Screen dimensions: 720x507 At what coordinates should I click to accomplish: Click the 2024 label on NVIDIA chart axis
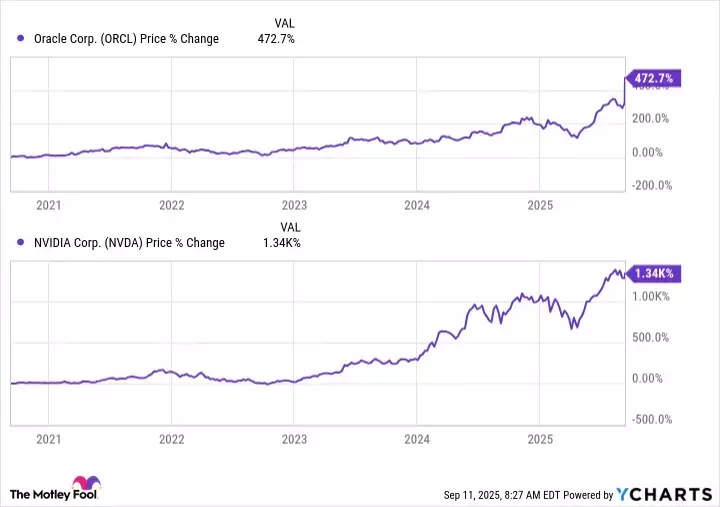tap(417, 439)
